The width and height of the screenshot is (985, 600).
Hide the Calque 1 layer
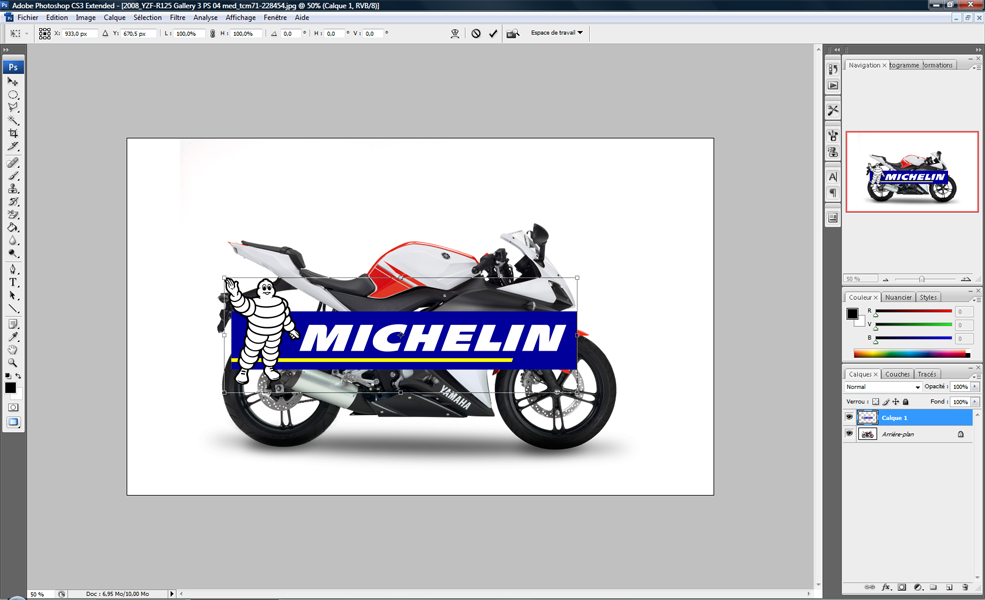[x=849, y=417]
